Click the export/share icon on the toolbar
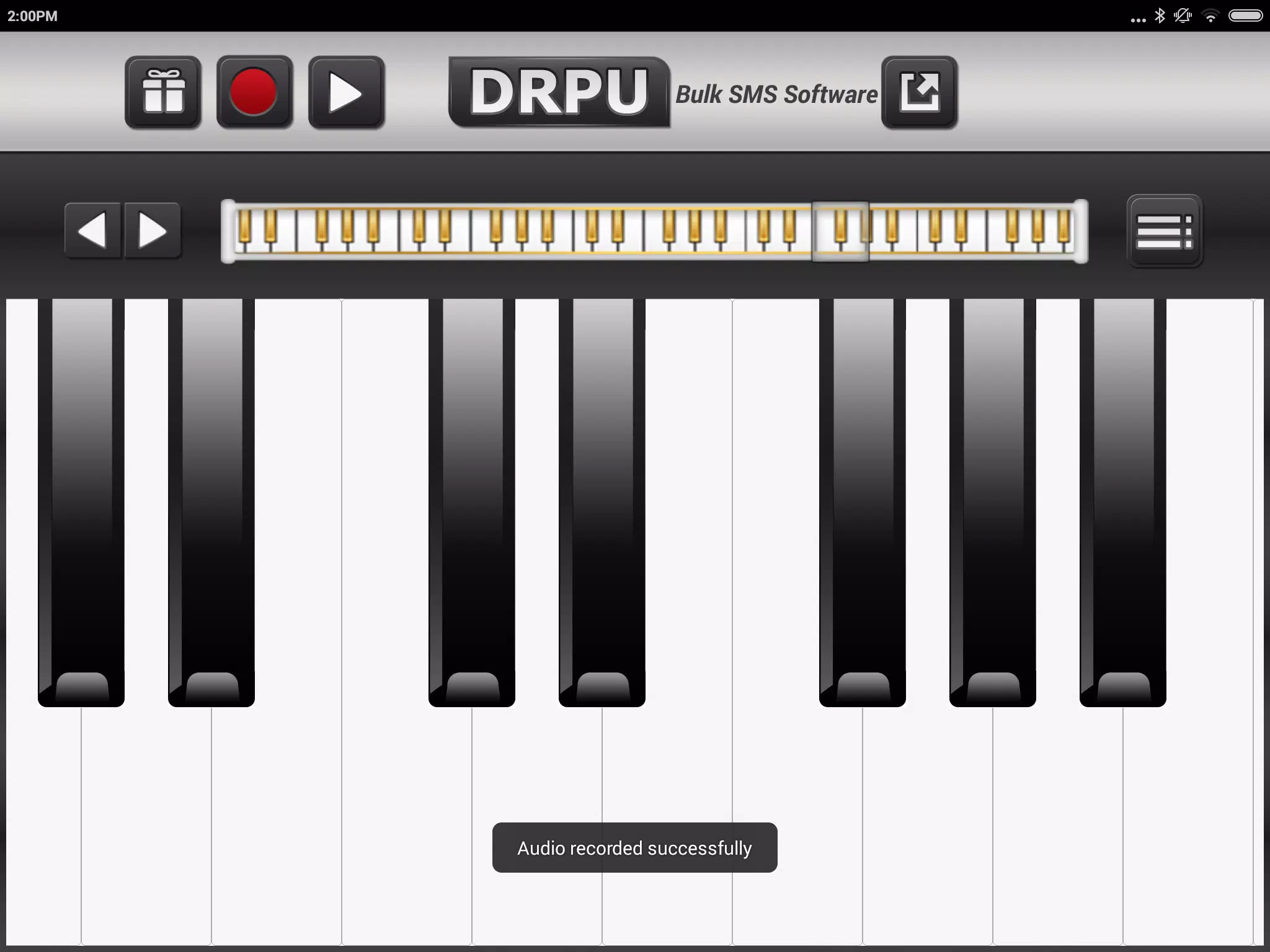The height and width of the screenshot is (952, 1270). tap(919, 92)
